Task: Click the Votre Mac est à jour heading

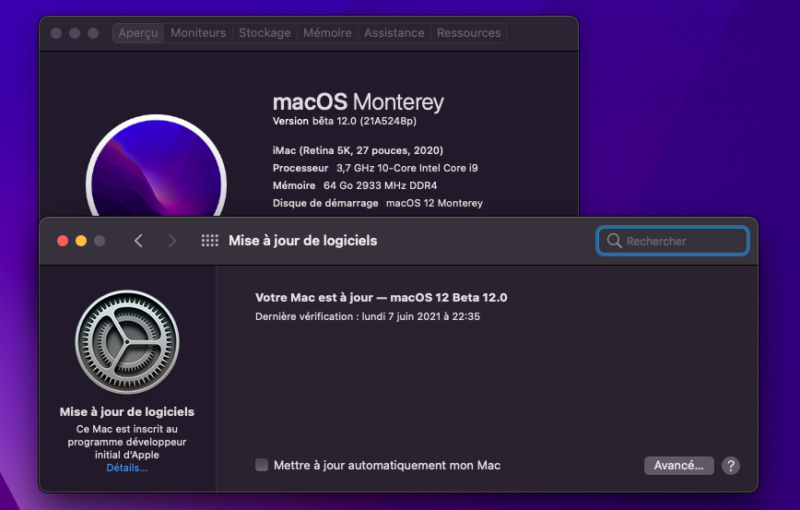Action: pos(381,298)
